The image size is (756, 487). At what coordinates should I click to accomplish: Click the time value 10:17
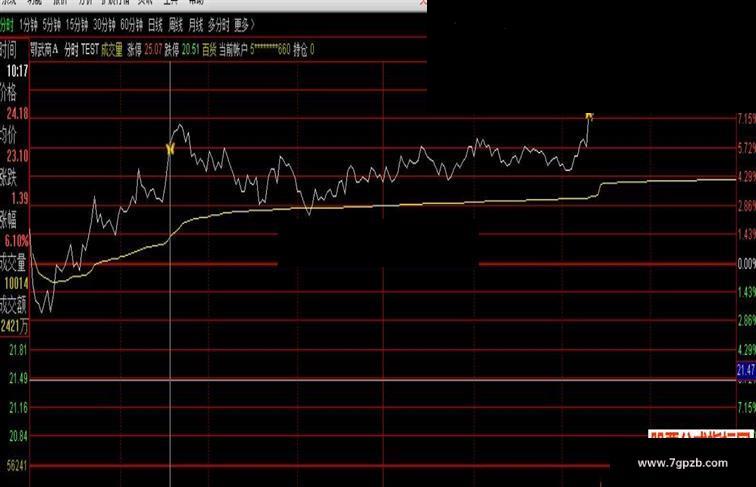17,71
